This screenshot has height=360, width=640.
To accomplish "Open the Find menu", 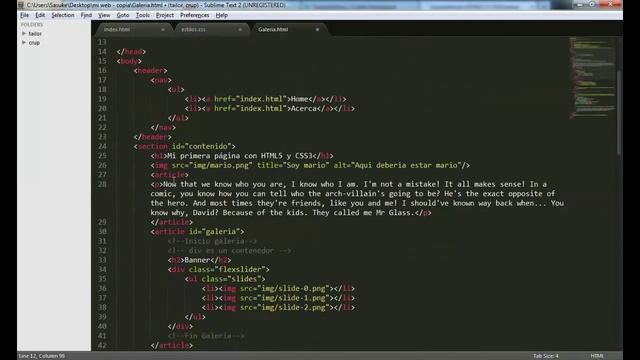I will 86,15.
